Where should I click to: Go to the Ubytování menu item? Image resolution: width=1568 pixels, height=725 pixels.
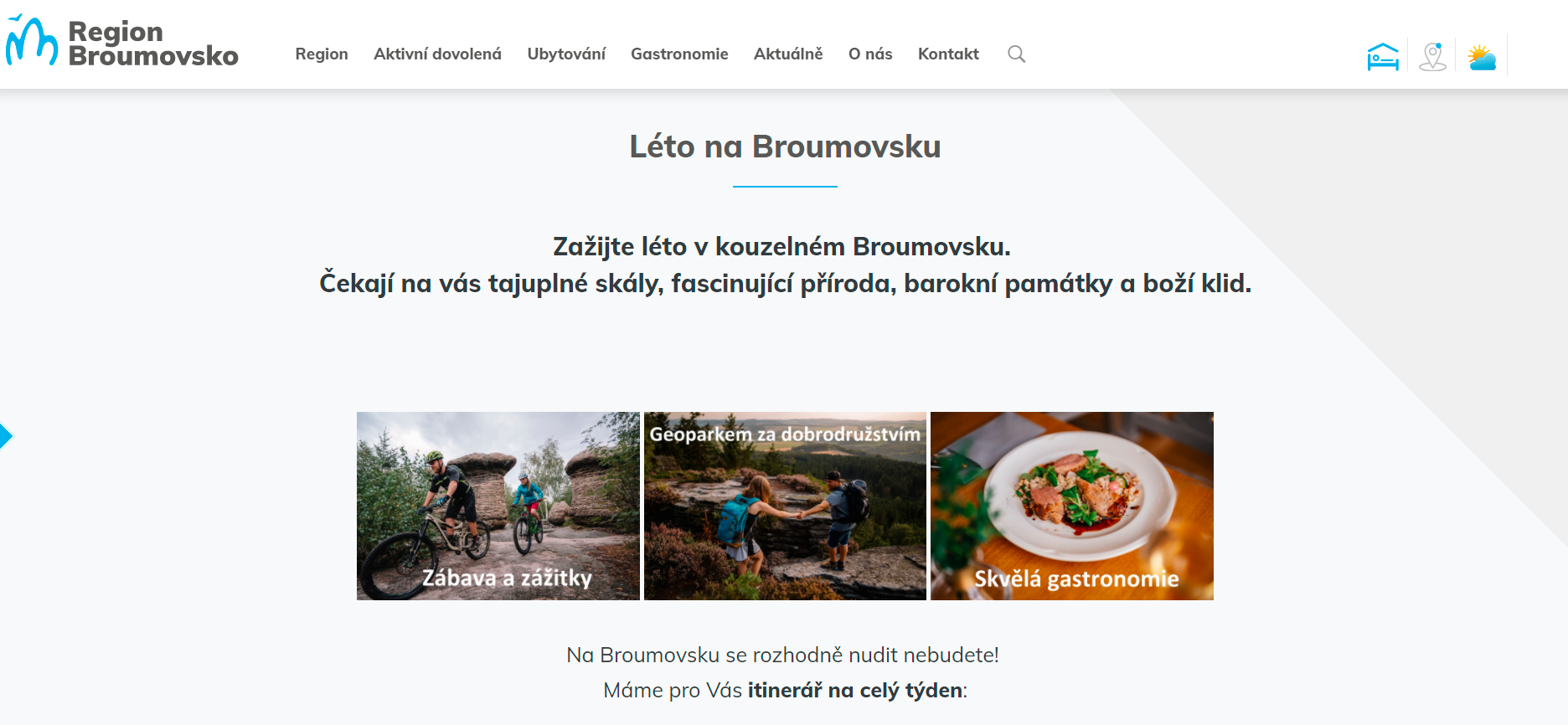point(566,54)
